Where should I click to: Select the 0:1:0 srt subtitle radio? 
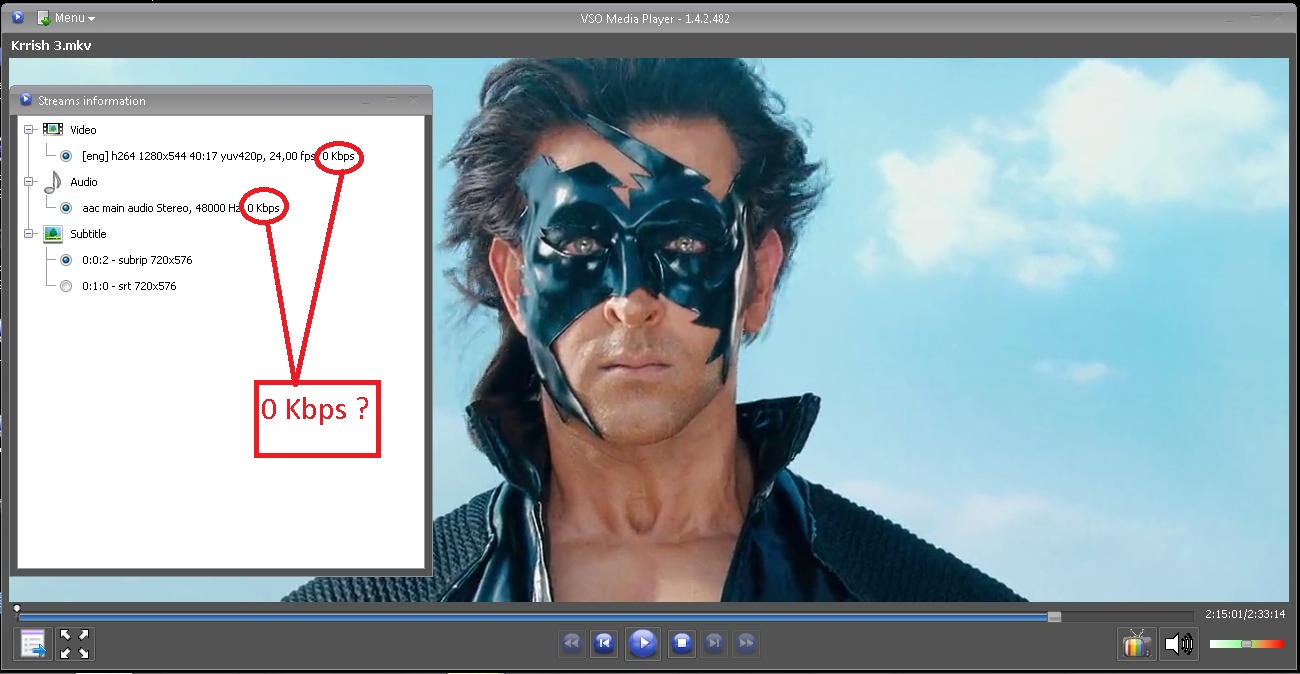pos(66,286)
